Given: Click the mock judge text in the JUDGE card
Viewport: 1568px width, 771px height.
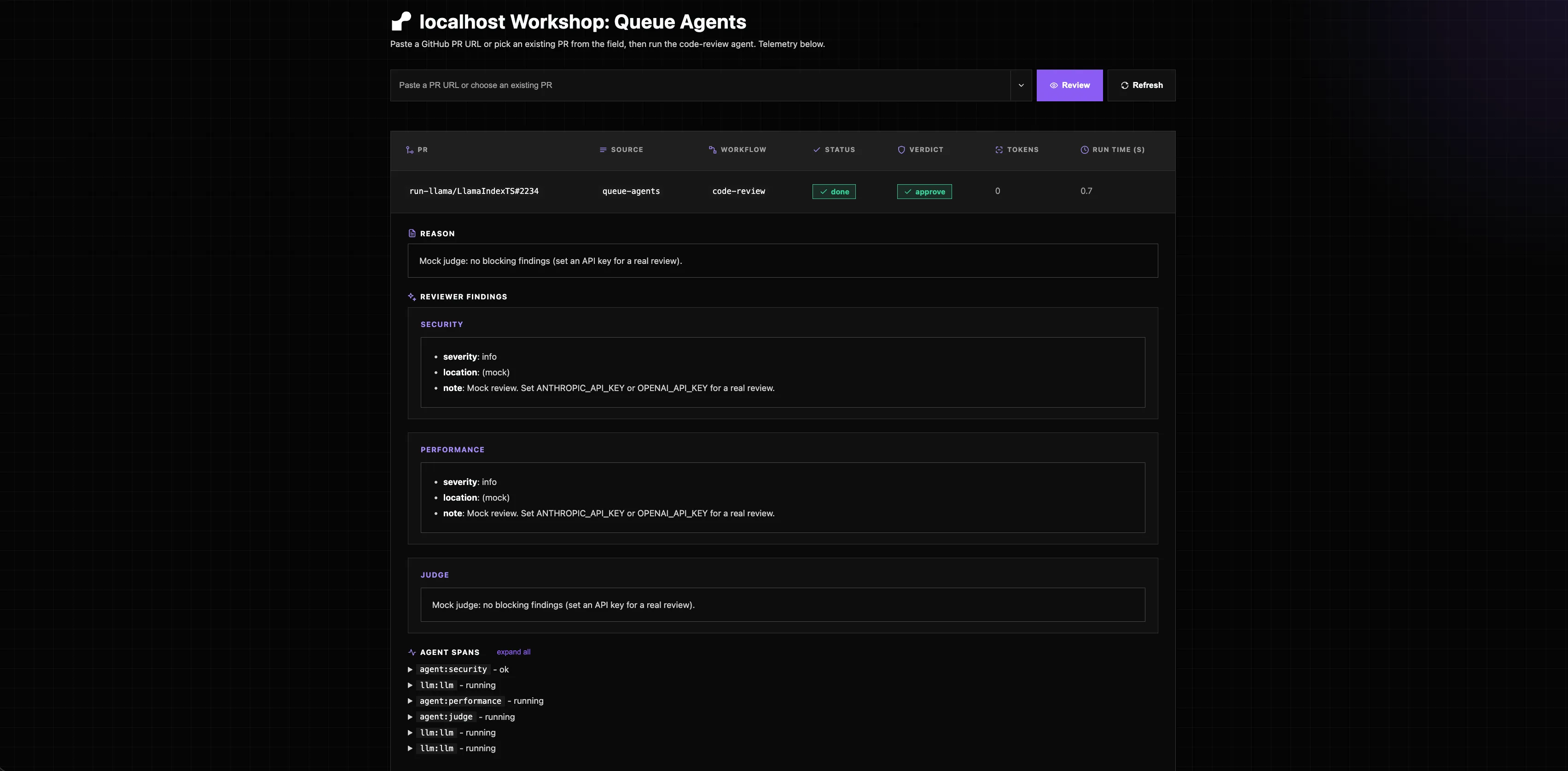Looking at the screenshot, I should pos(563,605).
